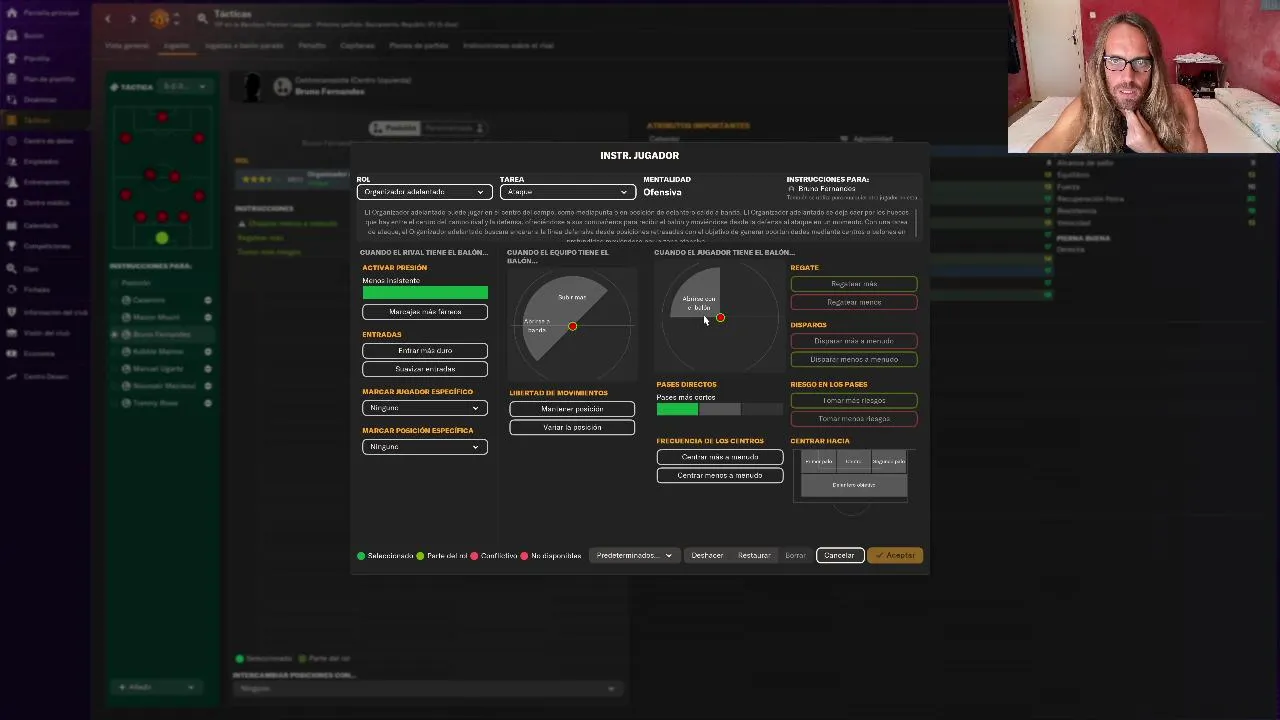Open Plan de plantilla sidebar icon
This screenshot has width=1280, height=720.
point(11,79)
